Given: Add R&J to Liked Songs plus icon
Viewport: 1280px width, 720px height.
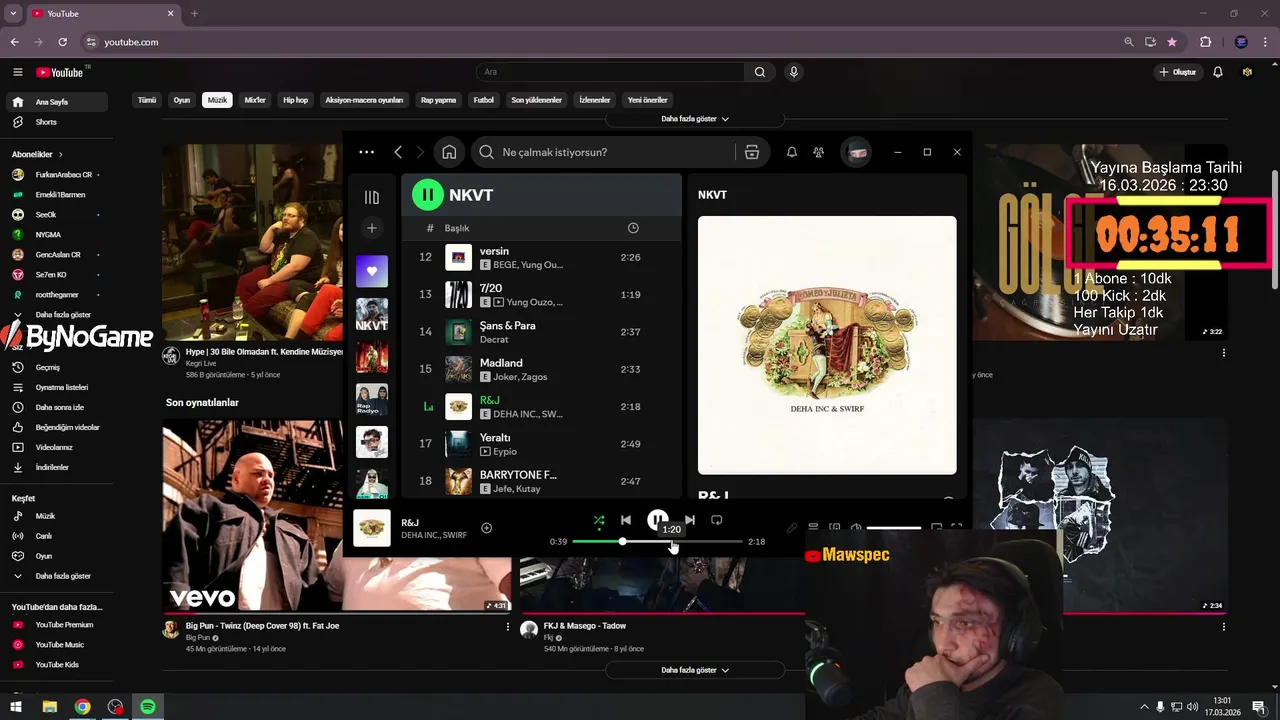Looking at the screenshot, I should click(486, 528).
